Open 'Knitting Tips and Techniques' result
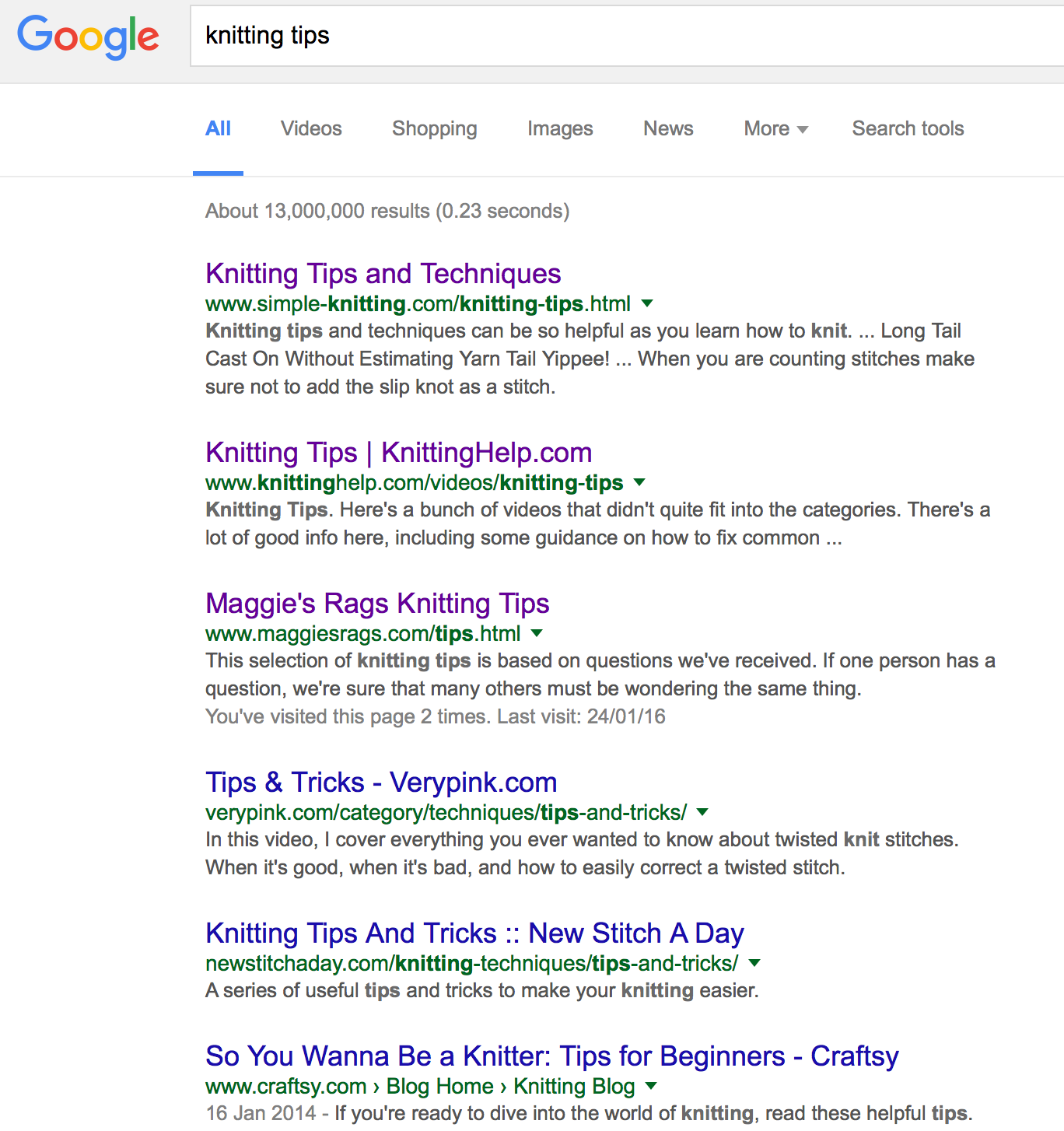1064x1131 pixels. pyautogui.click(x=383, y=274)
